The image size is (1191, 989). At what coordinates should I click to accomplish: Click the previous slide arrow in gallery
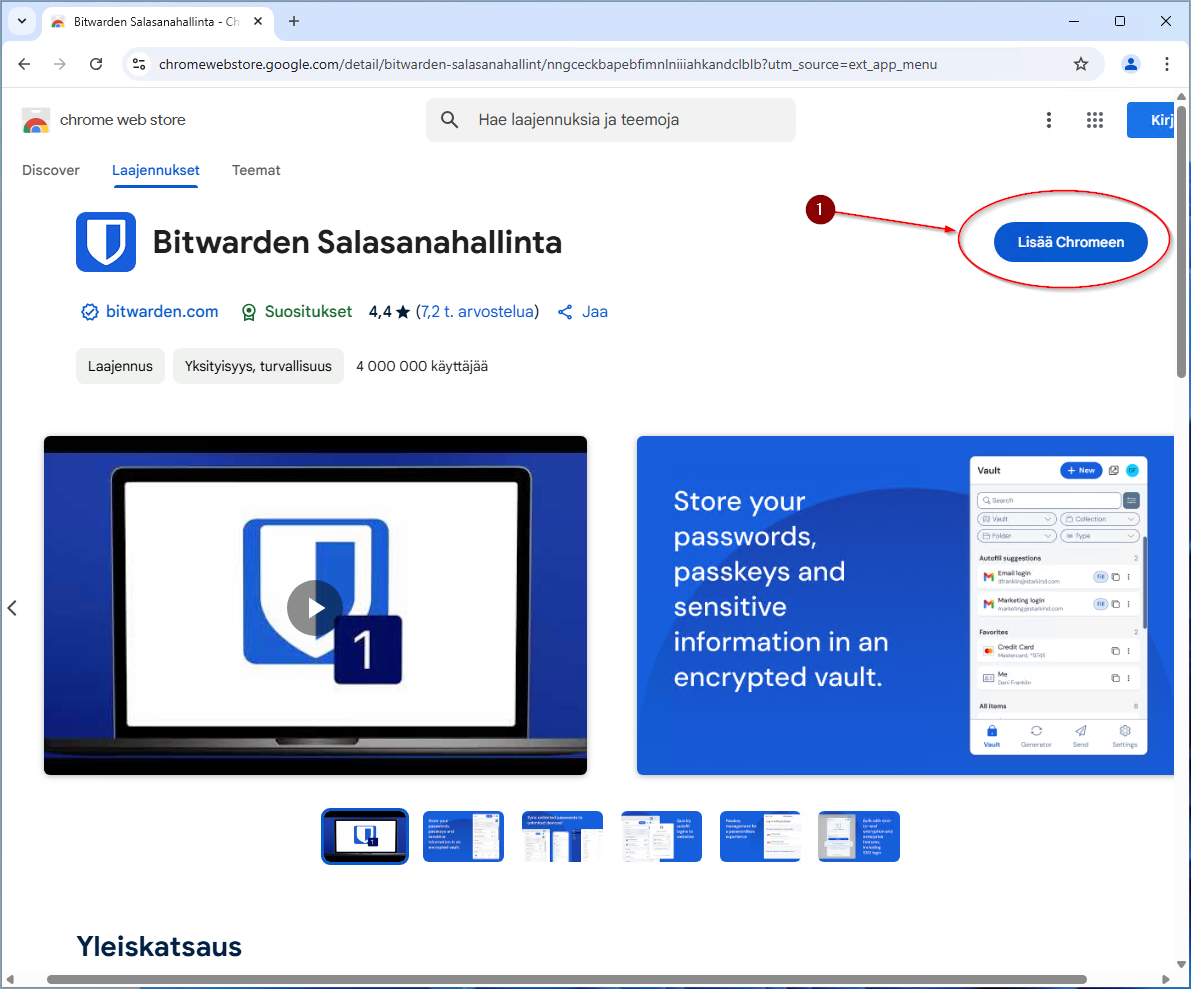click(x=12, y=608)
